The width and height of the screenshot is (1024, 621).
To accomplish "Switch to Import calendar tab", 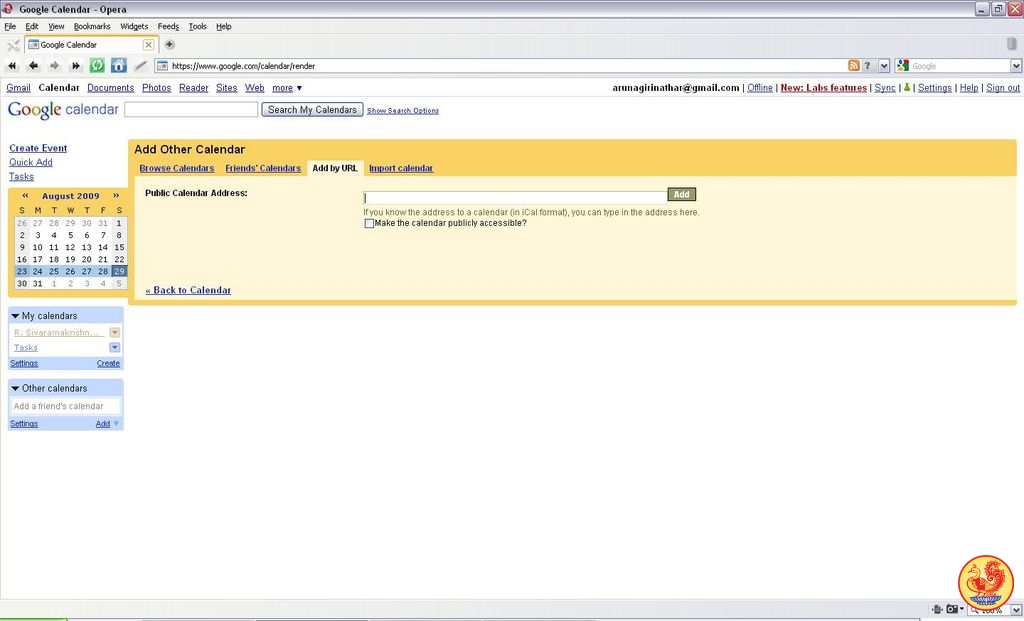I will click(x=400, y=168).
